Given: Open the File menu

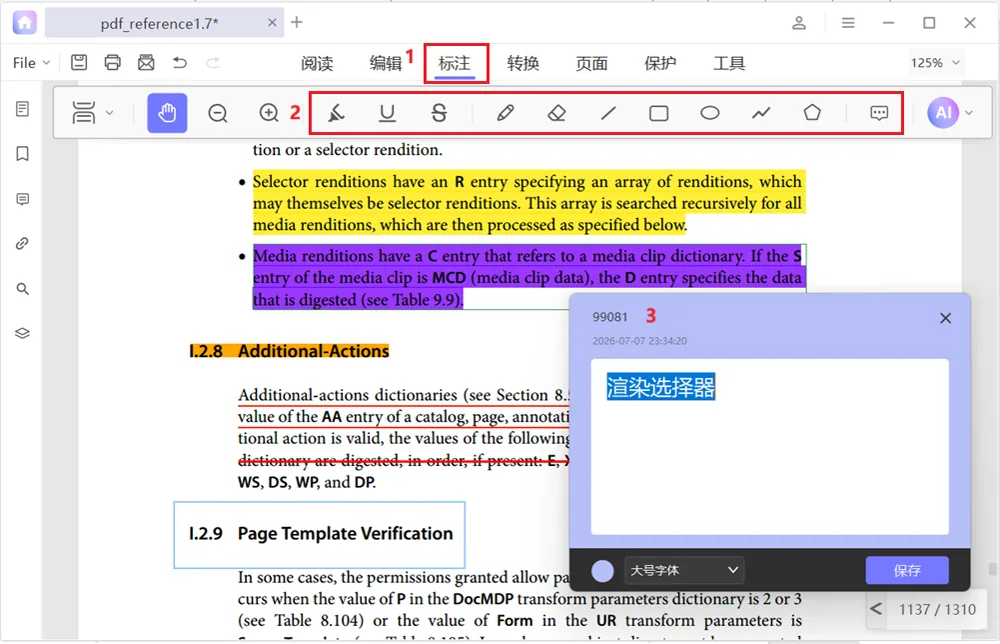Looking at the screenshot, I should coord(31,62).
